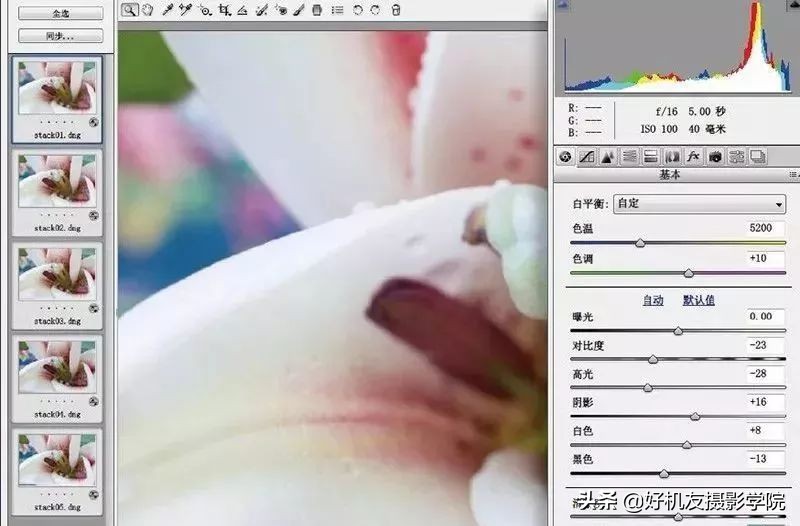Click the 对比度 contrast slider handle
The width and height of the screenshot is (800, 526).
tap(653, 360)
